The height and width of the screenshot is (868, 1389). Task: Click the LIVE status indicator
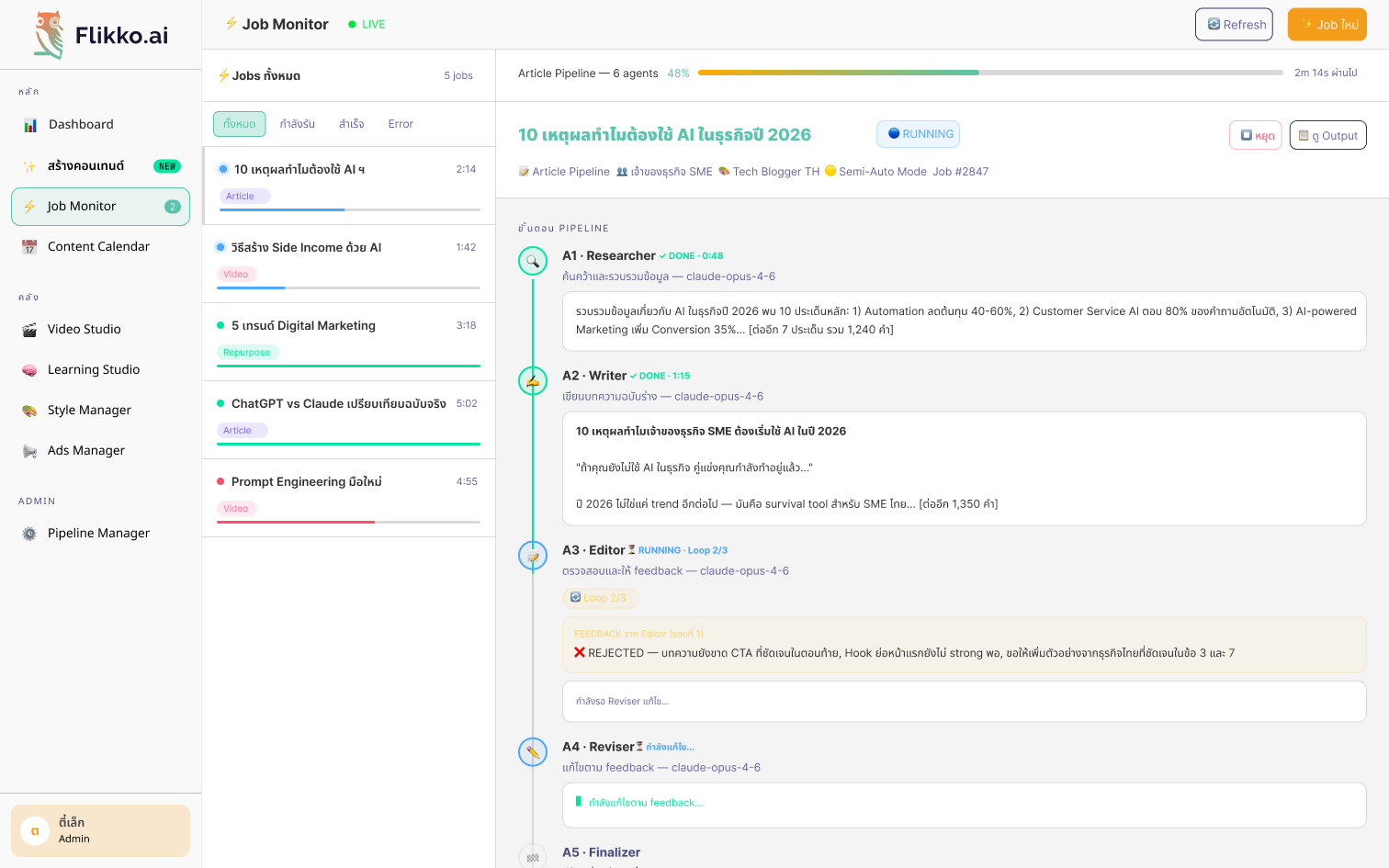click(367, 25)
